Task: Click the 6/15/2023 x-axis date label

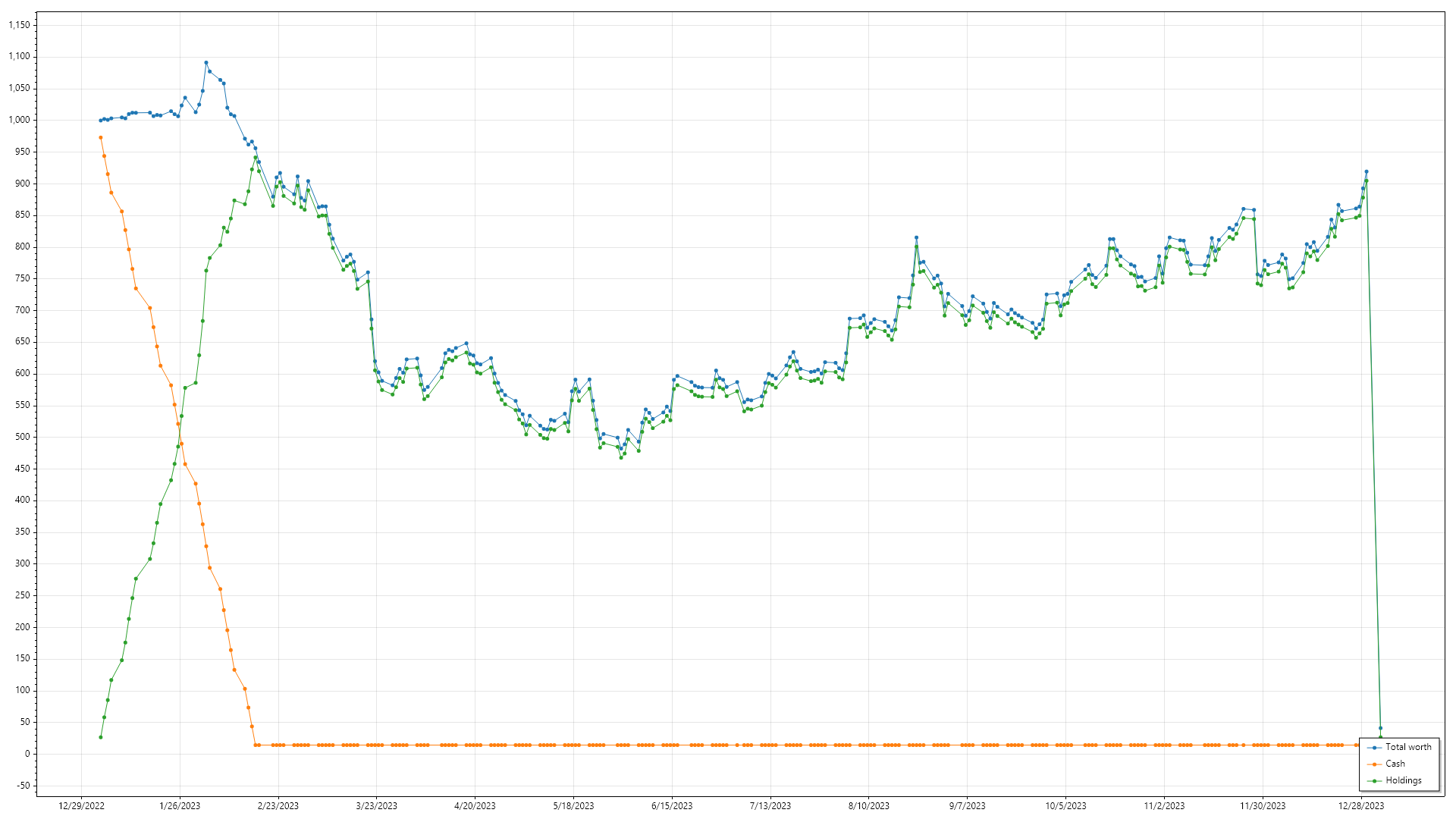Action: (x=672, y=806)
